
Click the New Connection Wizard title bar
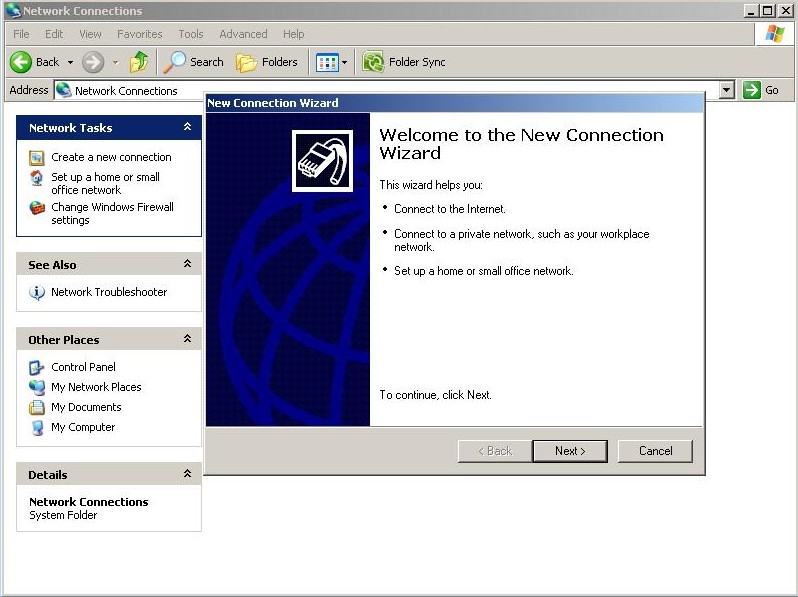[x=455, y=103]
